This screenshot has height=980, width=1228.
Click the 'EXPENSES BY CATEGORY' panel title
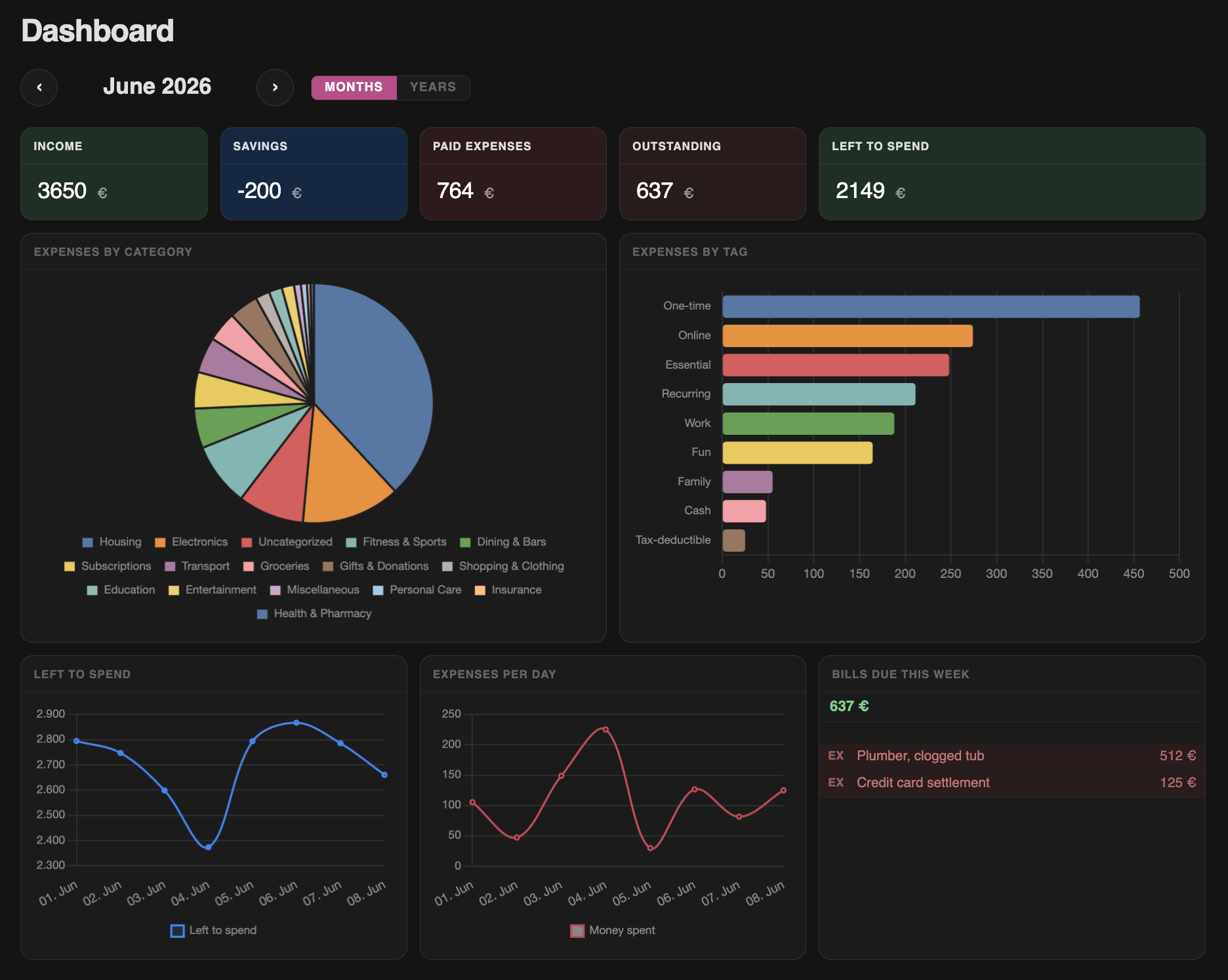(113, 252)
